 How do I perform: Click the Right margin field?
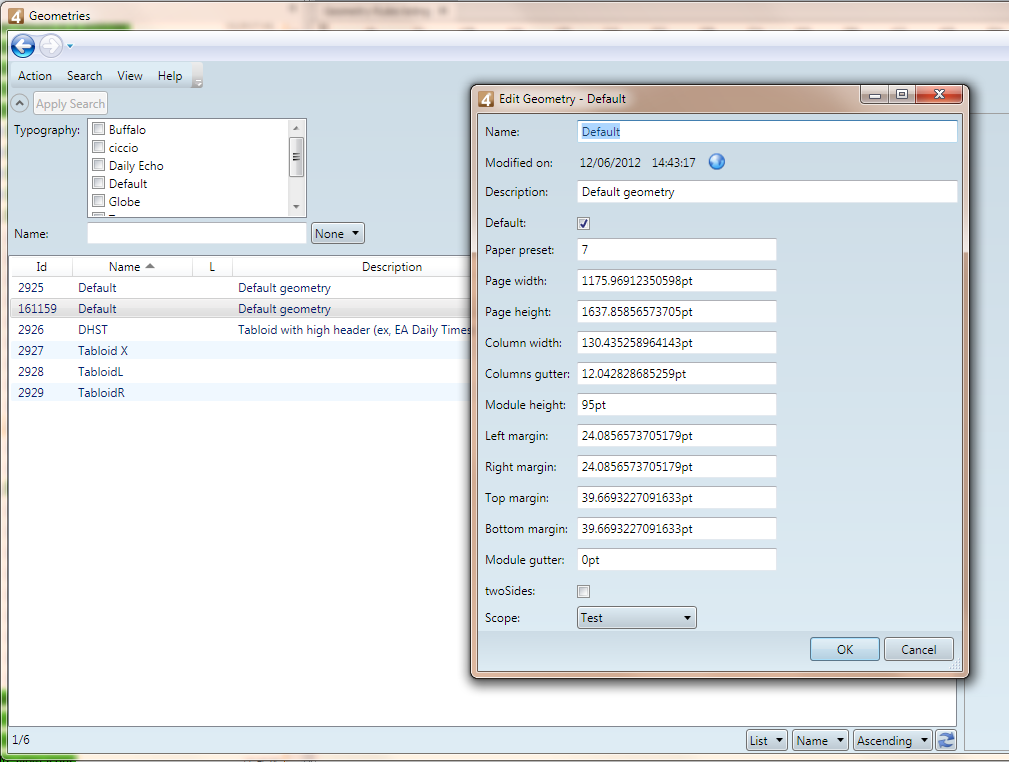tap(677, 467)
